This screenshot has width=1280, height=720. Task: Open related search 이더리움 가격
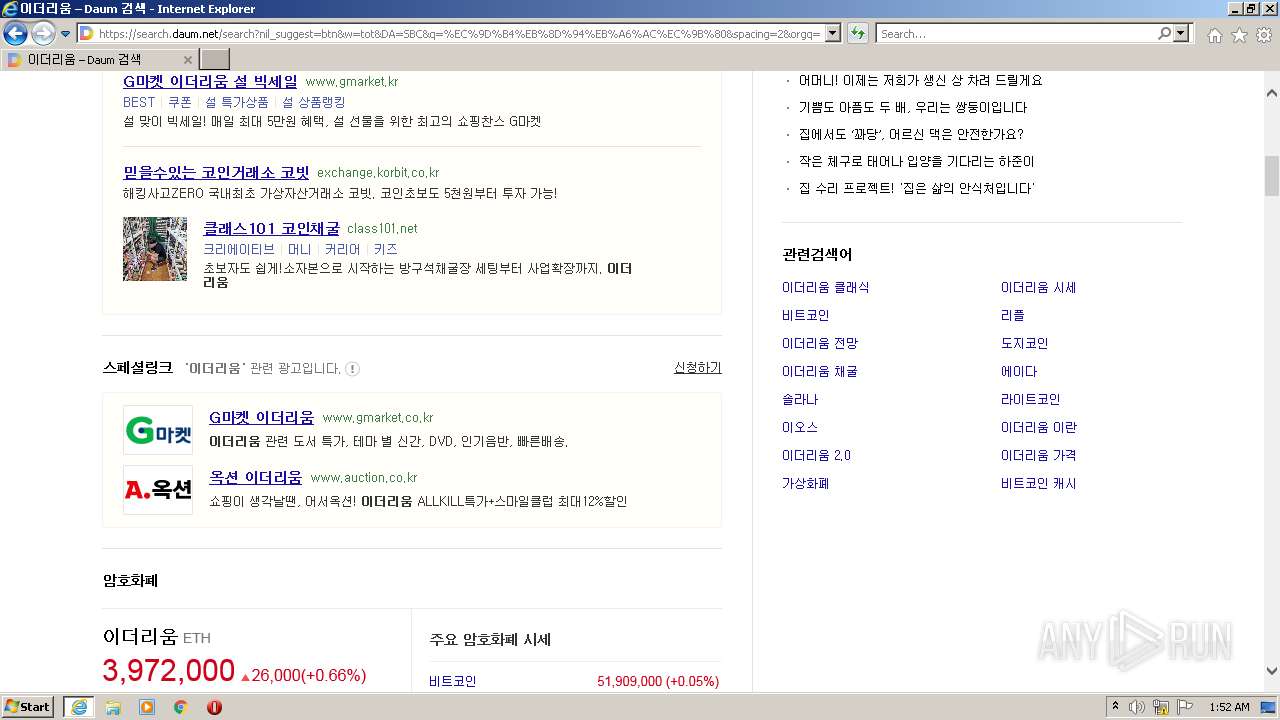1039,455
